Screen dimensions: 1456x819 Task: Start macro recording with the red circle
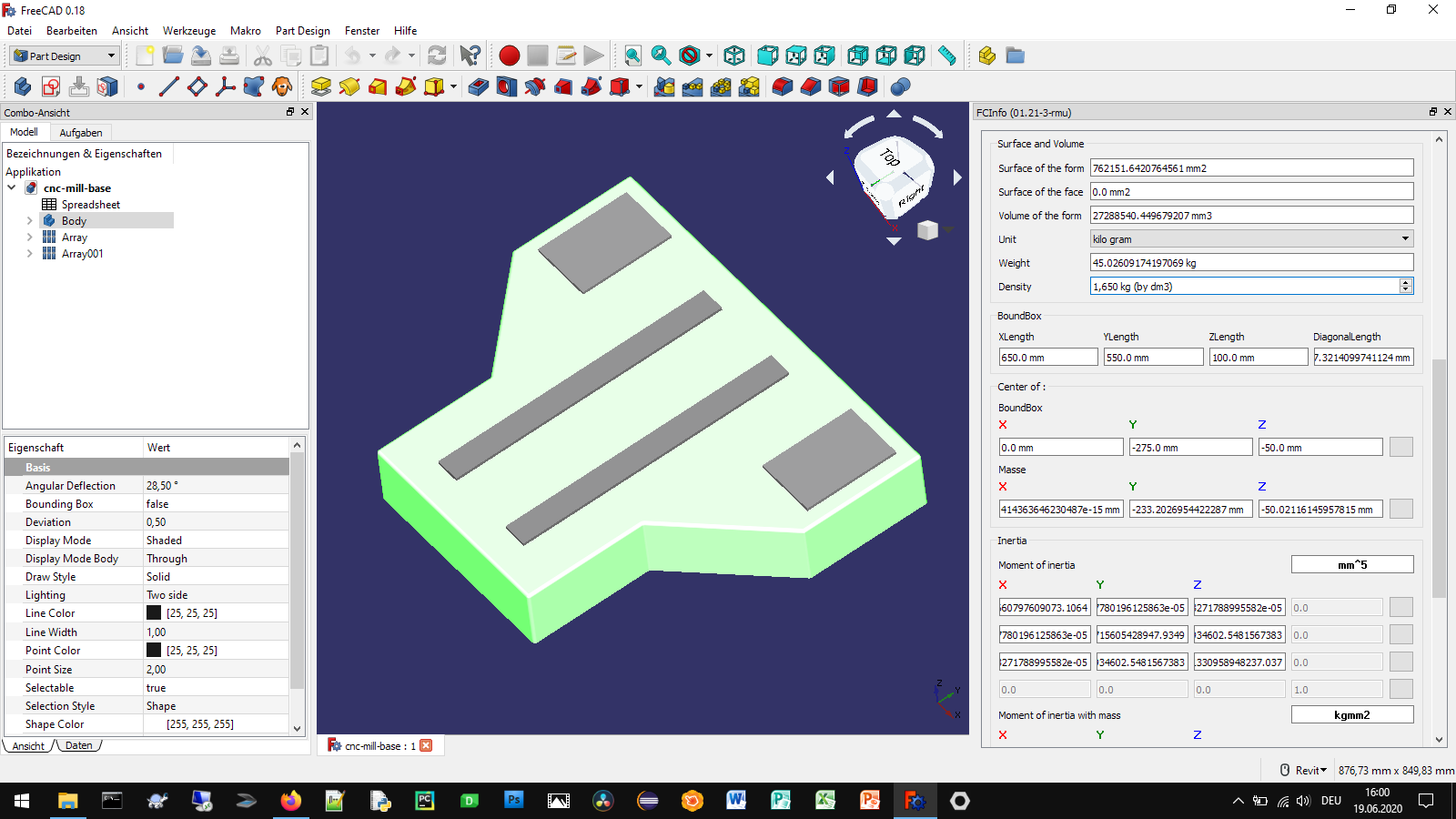click(510, 56)
